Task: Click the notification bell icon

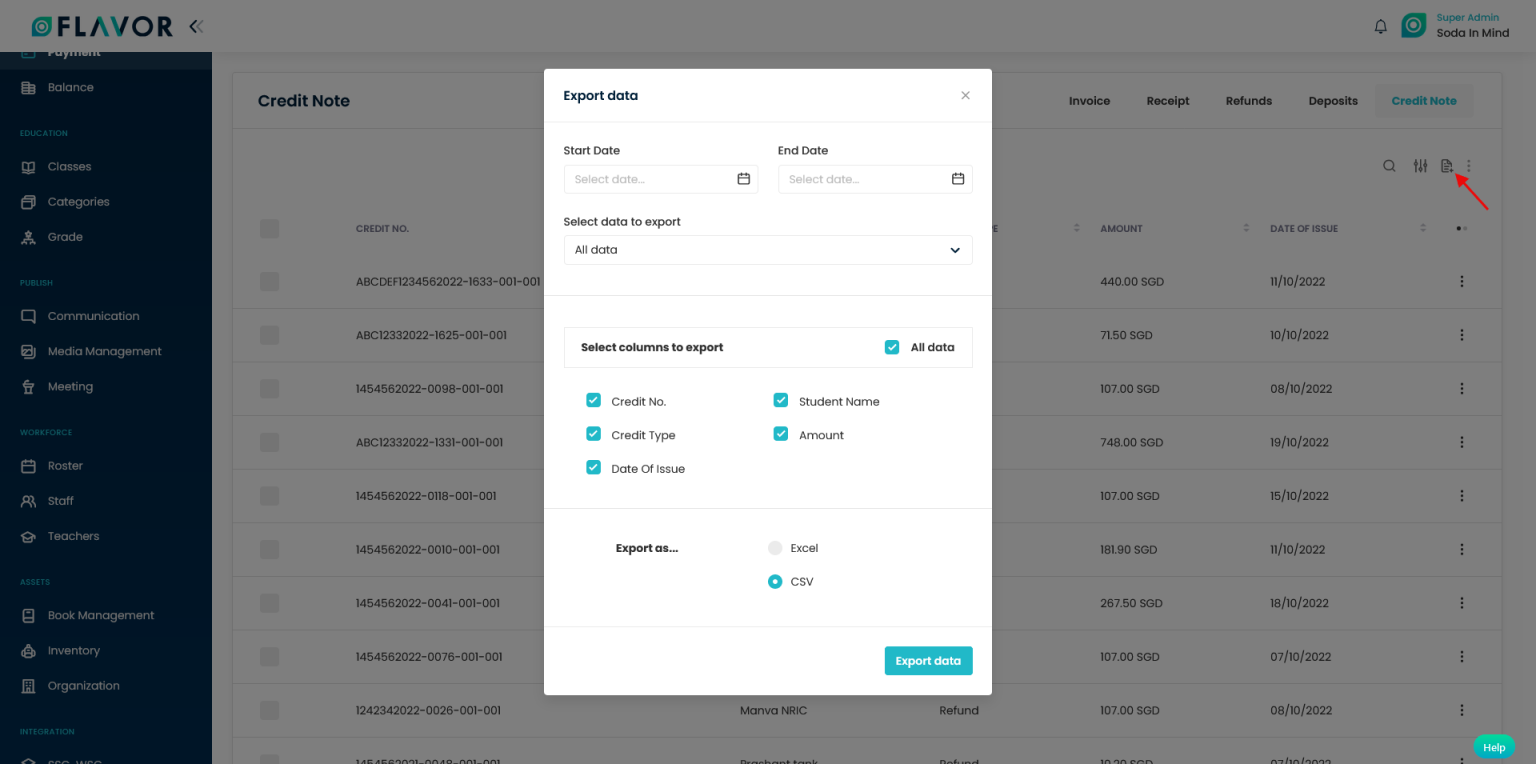Action: (x=1380, y=27)
